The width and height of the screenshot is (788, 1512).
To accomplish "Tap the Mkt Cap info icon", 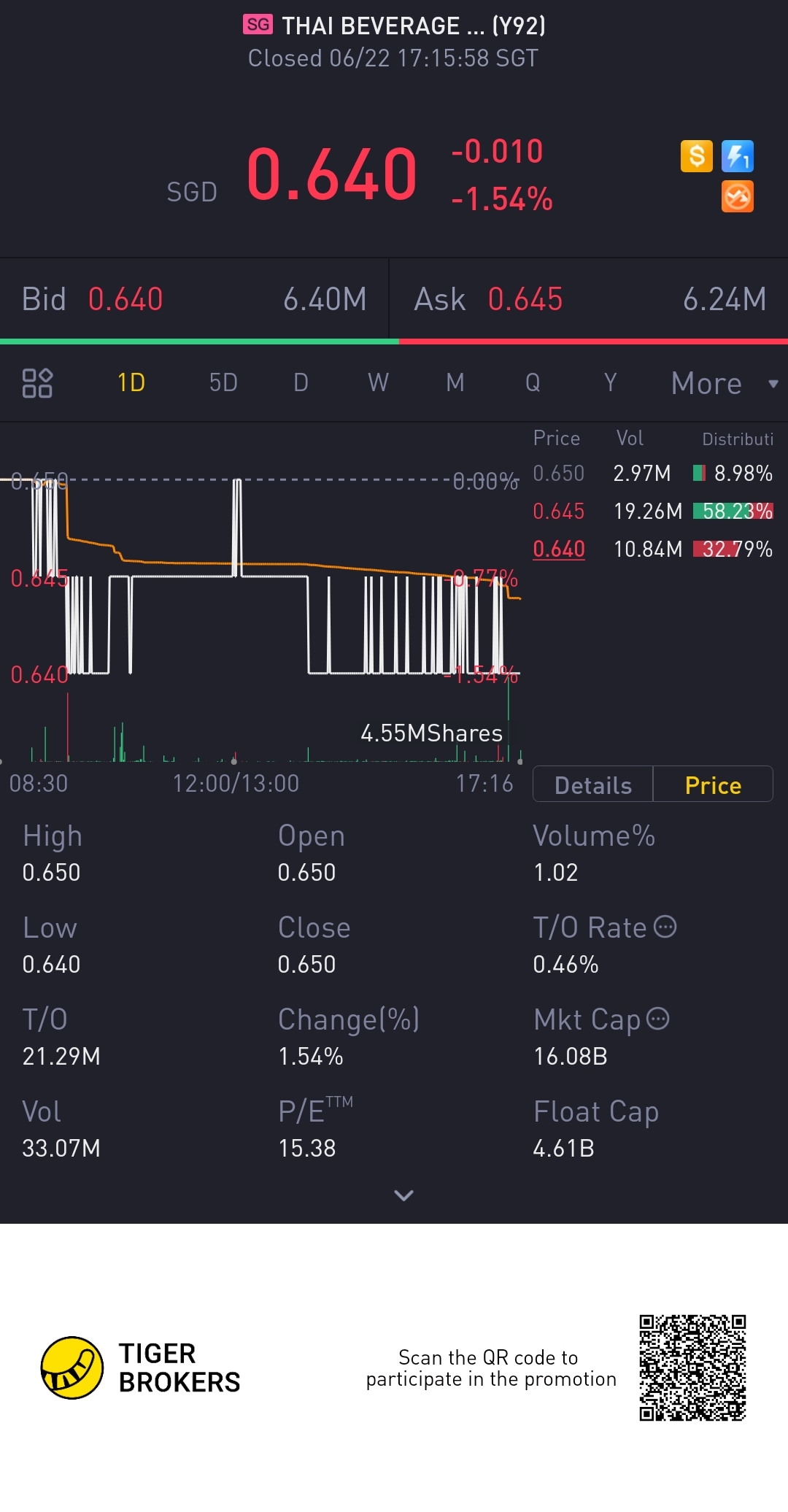I will pyautogui.click(x=658, y=1018).
